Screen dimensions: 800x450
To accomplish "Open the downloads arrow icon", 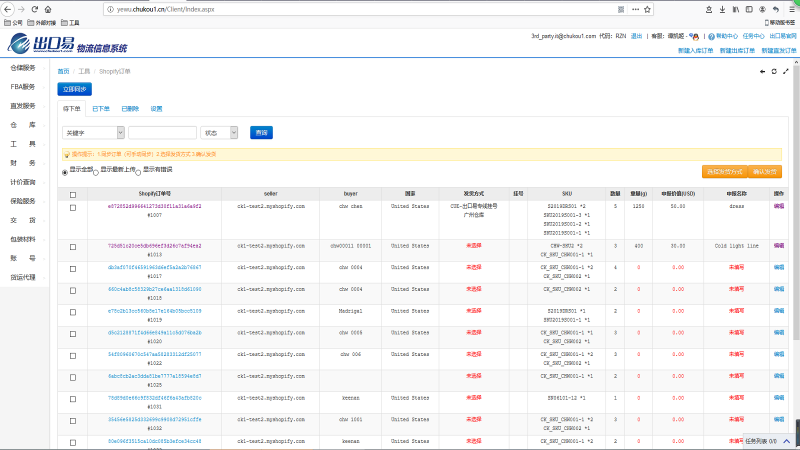I will point(722,9).
